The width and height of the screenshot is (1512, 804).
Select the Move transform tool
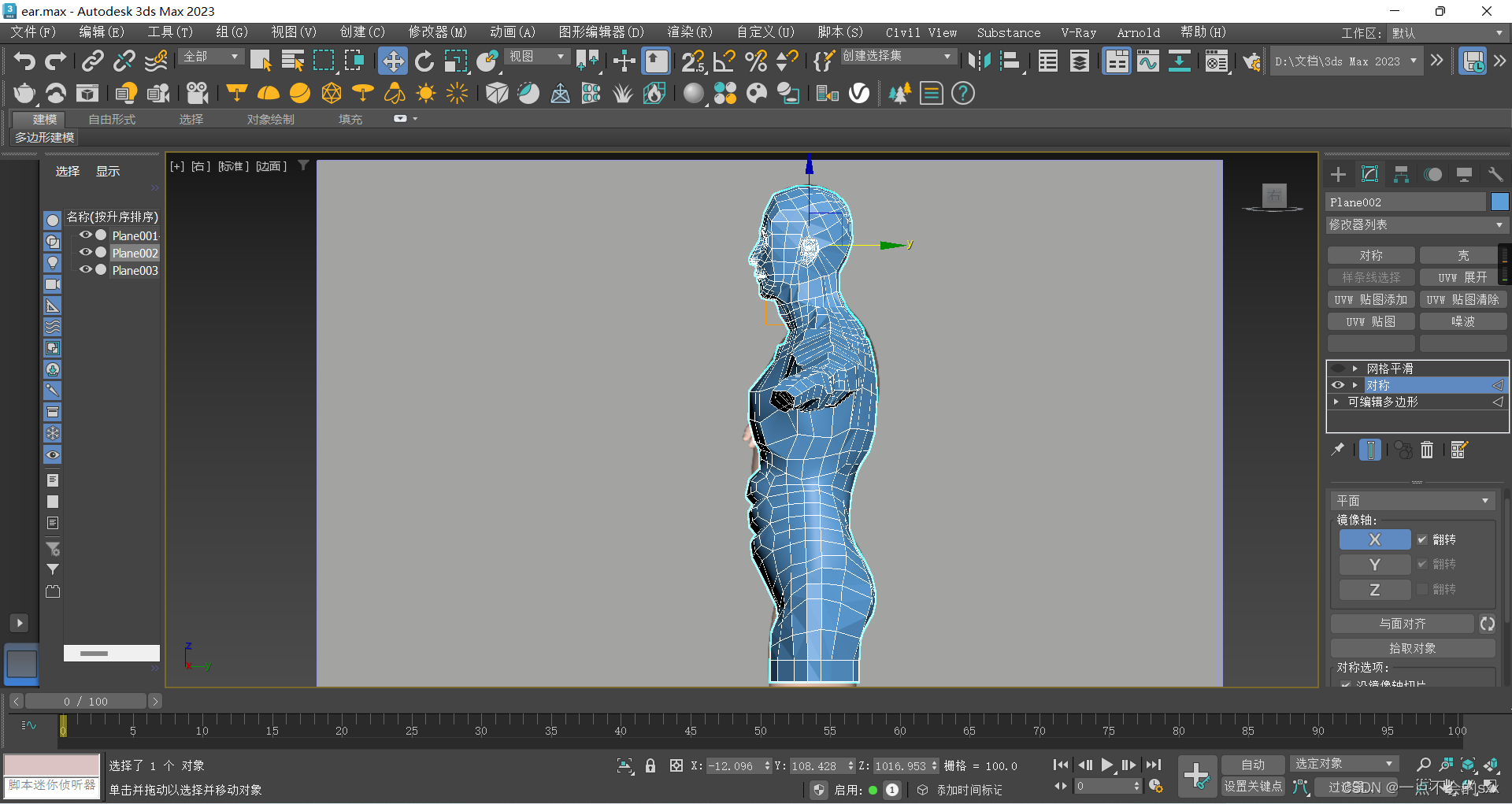click(392, 61)
